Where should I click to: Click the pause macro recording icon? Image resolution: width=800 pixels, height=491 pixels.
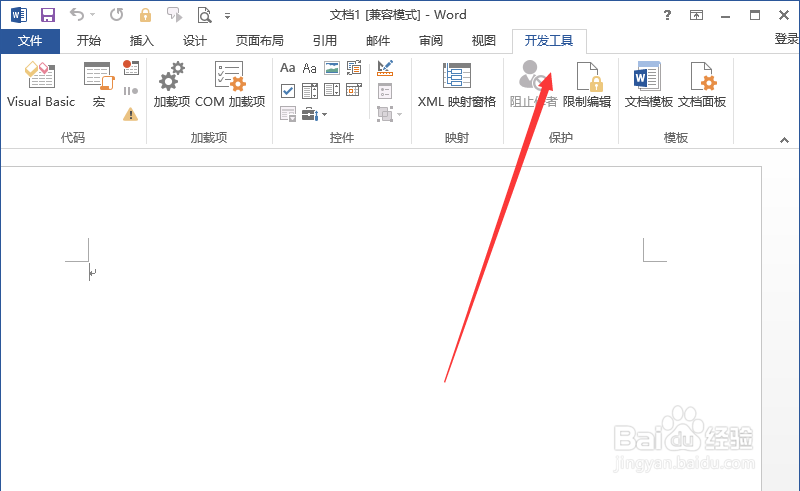coord(131,91)
